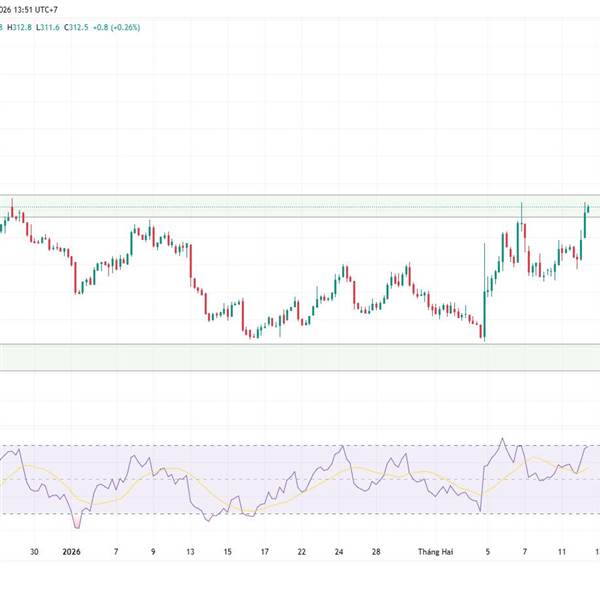Click the 24 date label on the time axis

coord(340,551)
